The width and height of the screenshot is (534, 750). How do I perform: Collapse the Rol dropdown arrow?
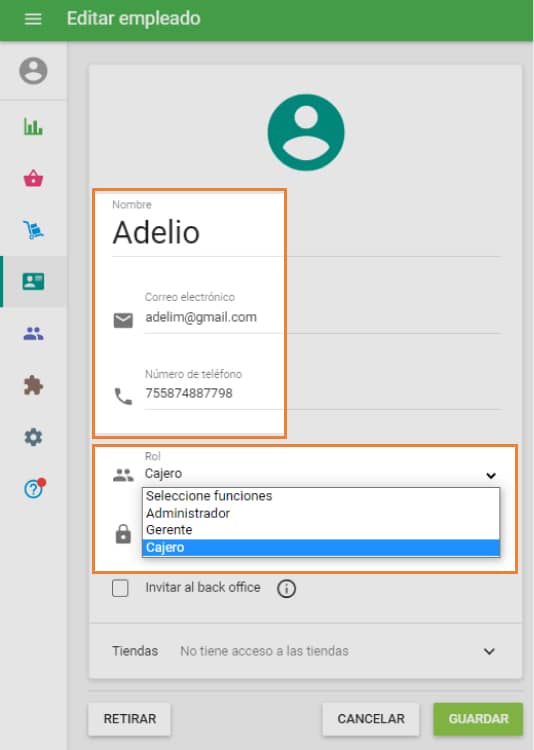491,475
